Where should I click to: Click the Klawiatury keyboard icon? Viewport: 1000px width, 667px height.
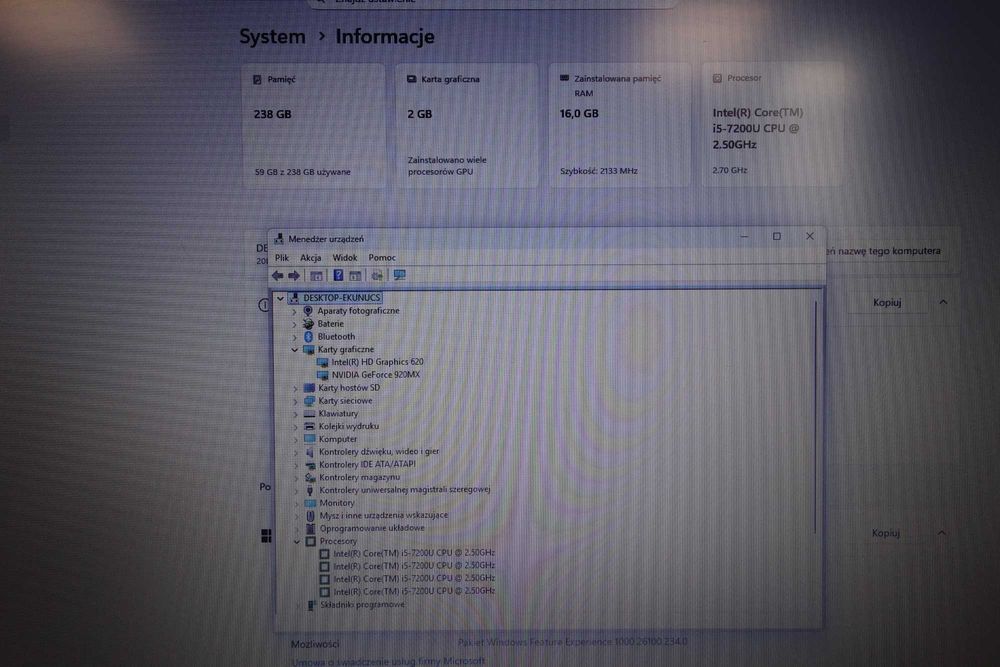309,413
